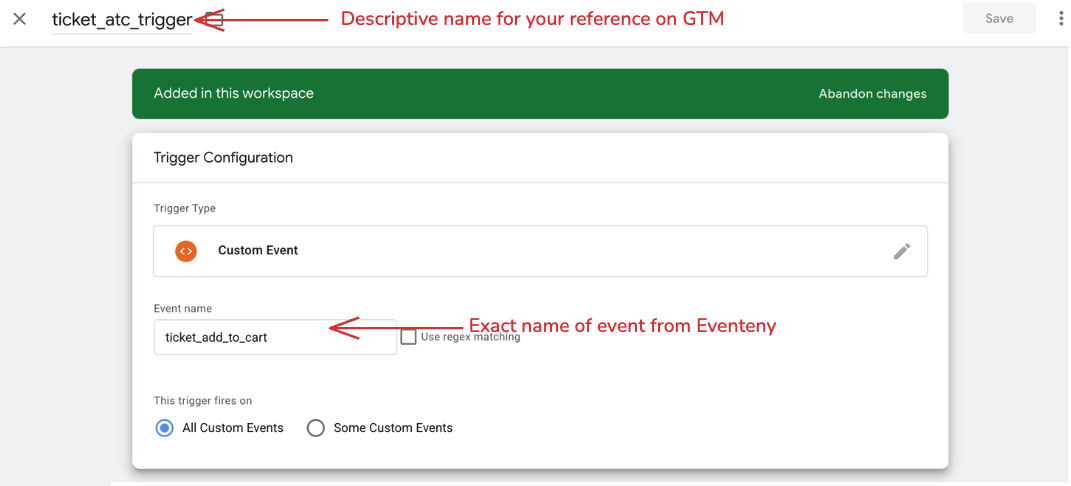The width and height of the screenshot is (1071, 486).
Task: Click the Some Custom Events label text
Action: [393, 428]
